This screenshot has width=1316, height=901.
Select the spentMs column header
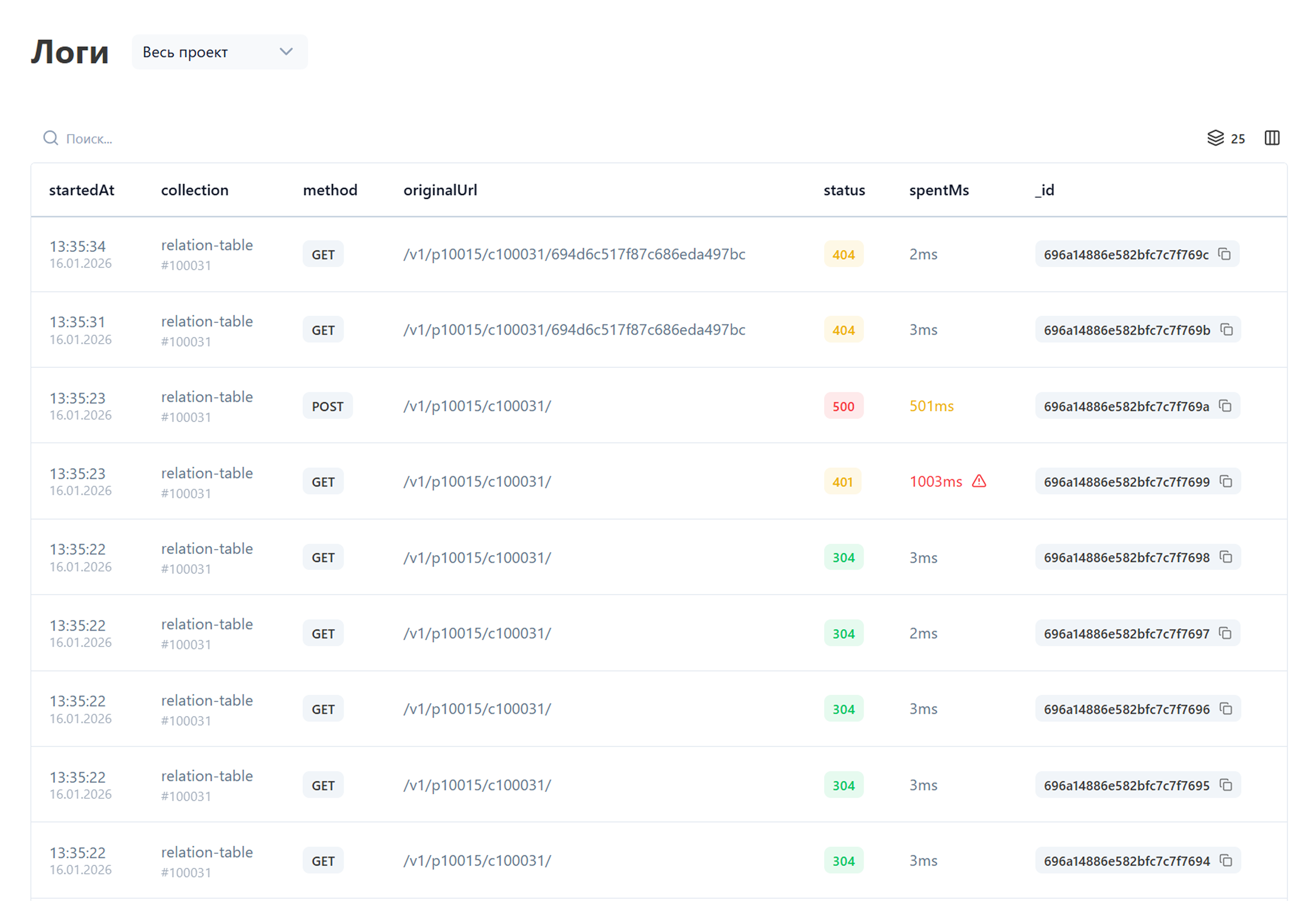(x=939, y=190)
